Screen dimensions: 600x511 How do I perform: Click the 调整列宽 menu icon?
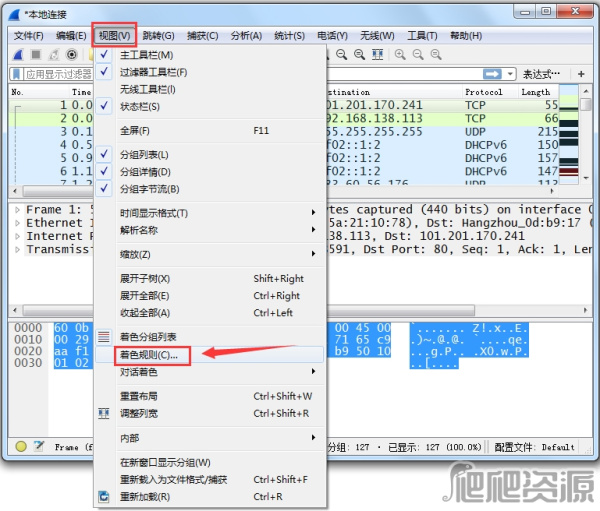point(104,413)
